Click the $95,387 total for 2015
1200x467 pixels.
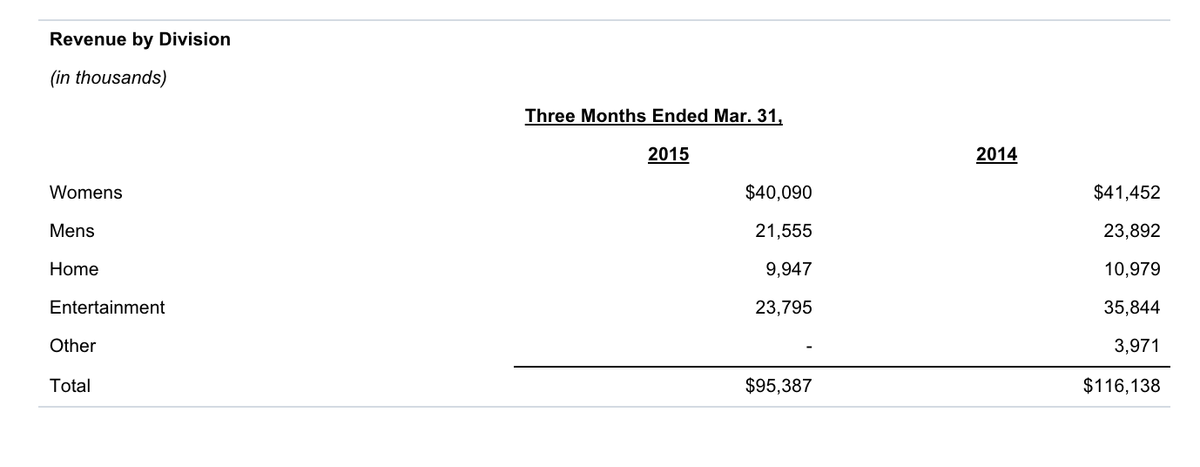click(x=779, y=385)
